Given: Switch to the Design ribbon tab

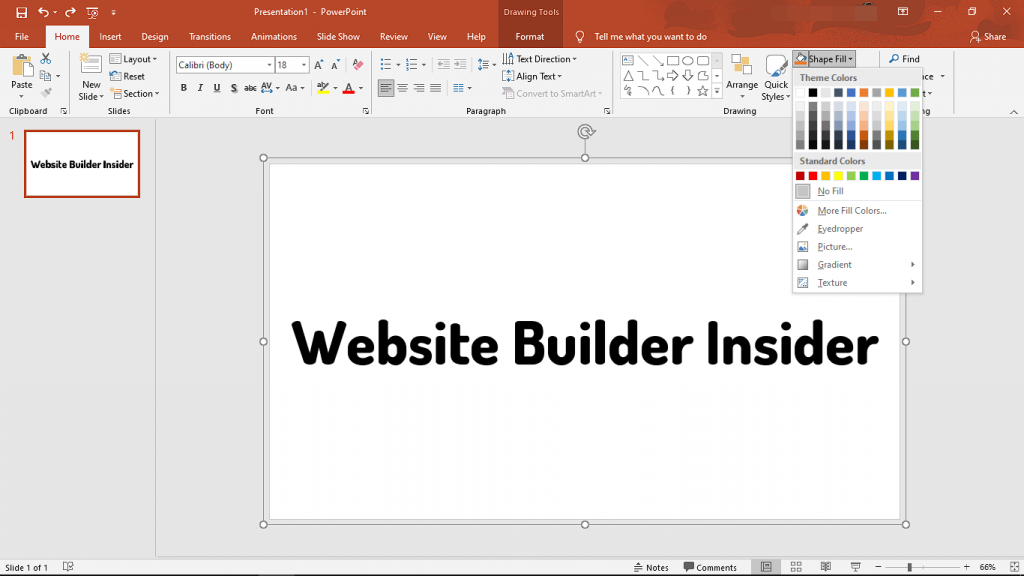Looking at the screenshot, I should tap(154, 36).
